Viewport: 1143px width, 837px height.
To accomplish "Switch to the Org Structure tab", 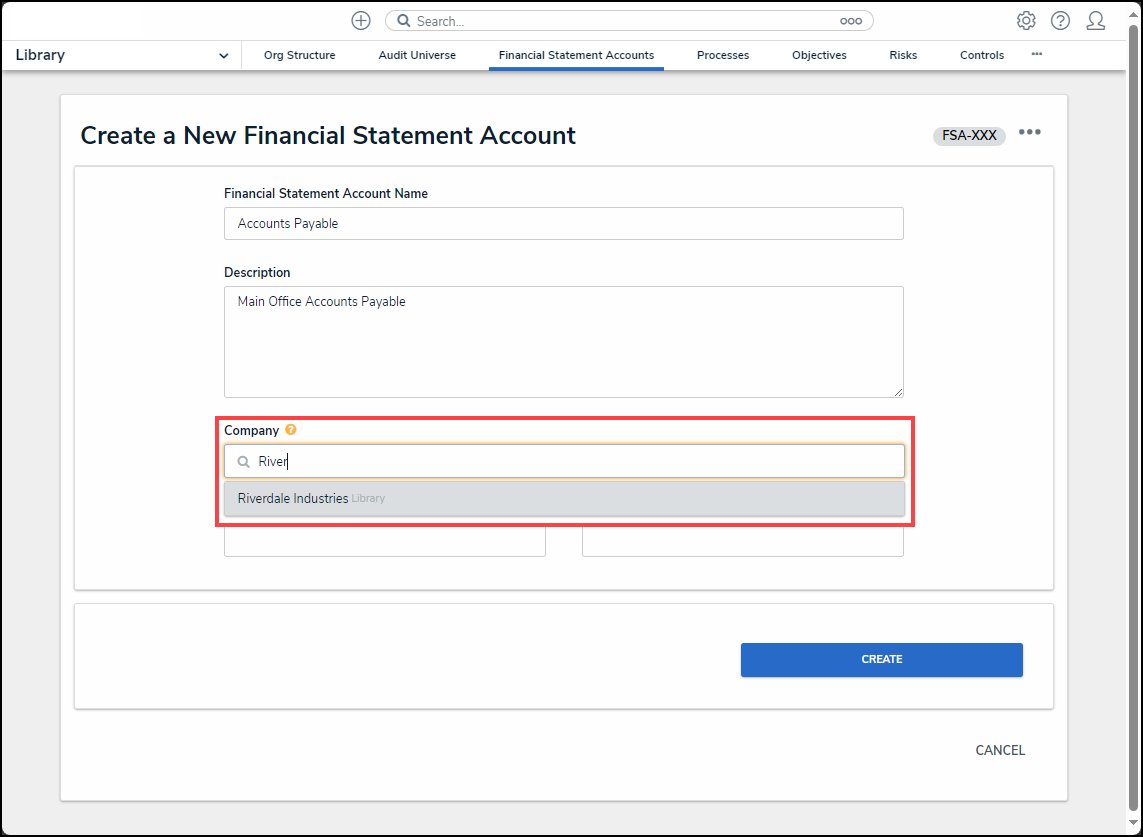I will (299, 55).
